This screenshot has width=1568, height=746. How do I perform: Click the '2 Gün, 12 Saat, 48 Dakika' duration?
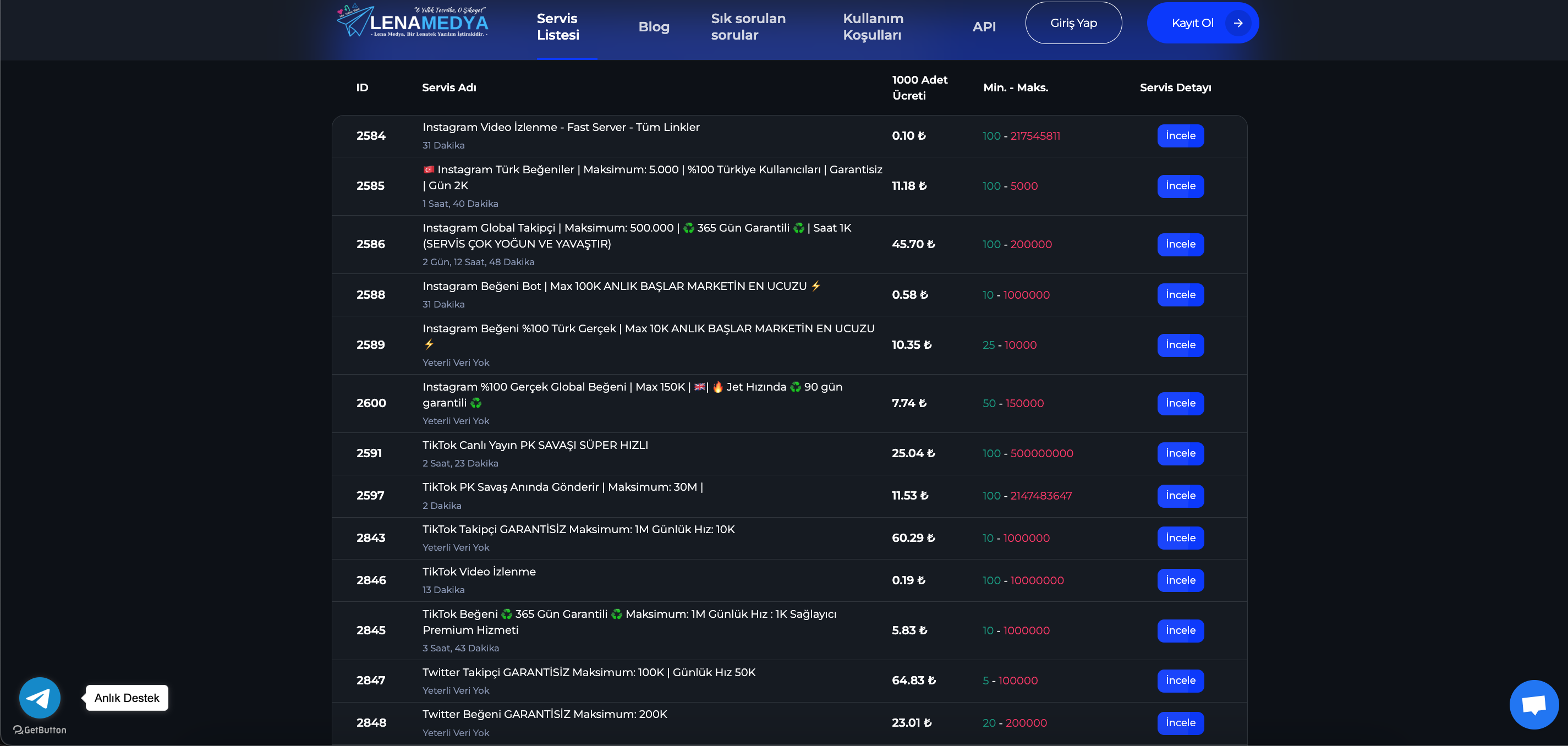click(479, 262)
